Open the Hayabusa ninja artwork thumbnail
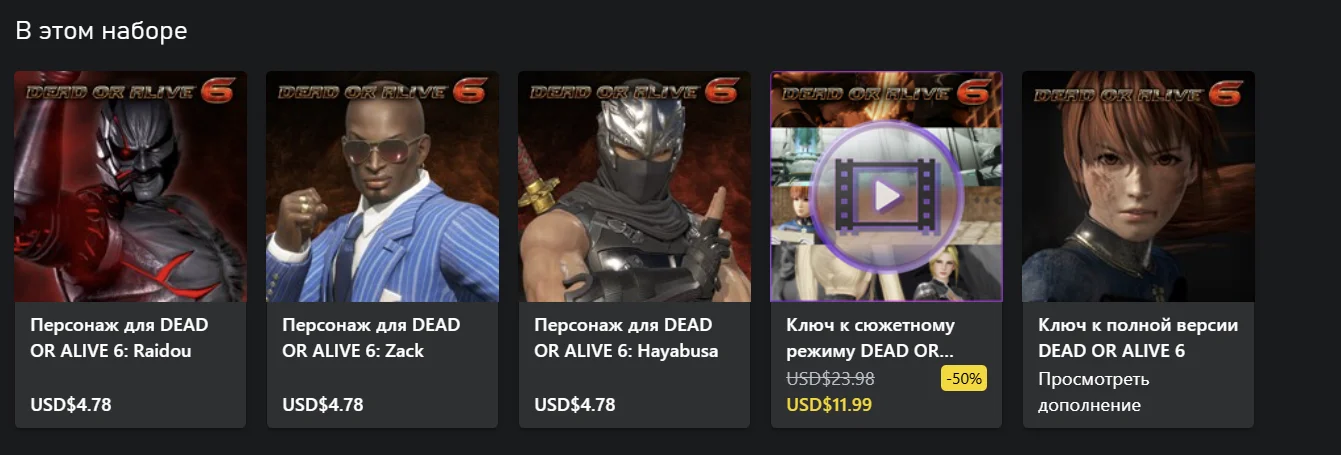The width and height of the screenshot is (1341, 455). point(634,187)
